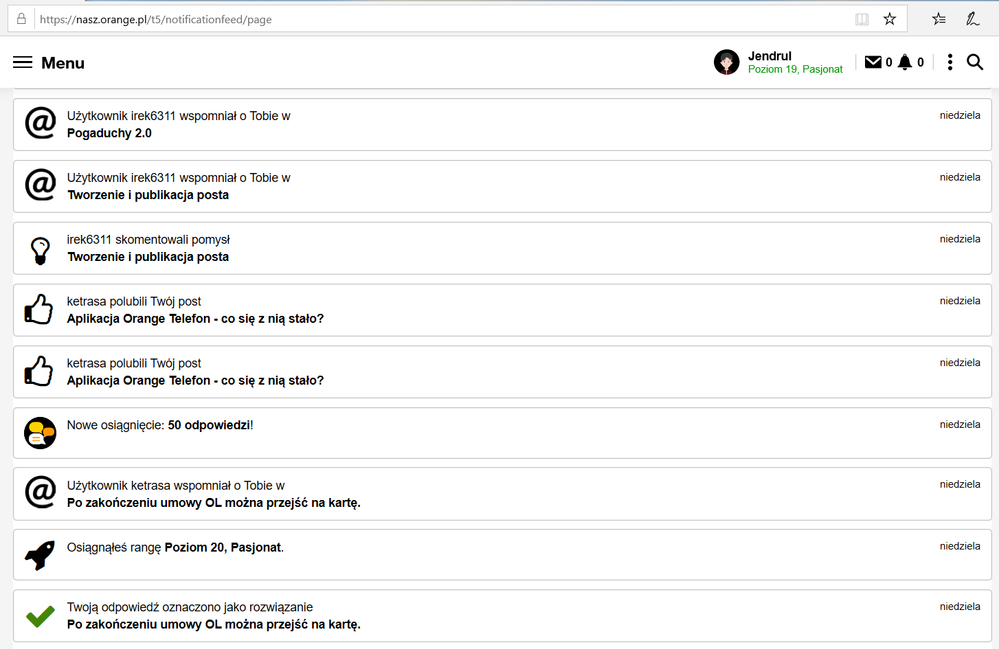Open the hamburger Menu icon
Viewport: 999px width, 649px height.
point(23,63)
